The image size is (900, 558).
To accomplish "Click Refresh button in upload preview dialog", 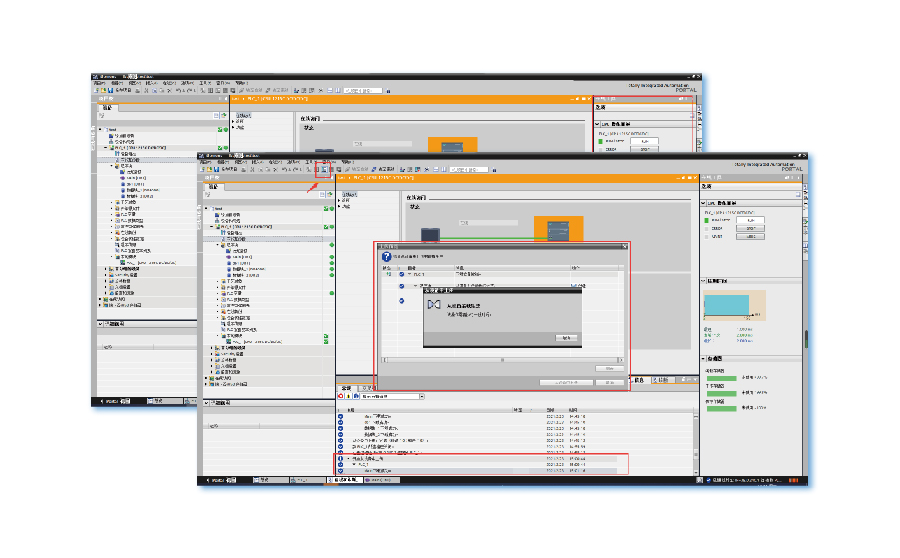I will (x=610, y=369).
